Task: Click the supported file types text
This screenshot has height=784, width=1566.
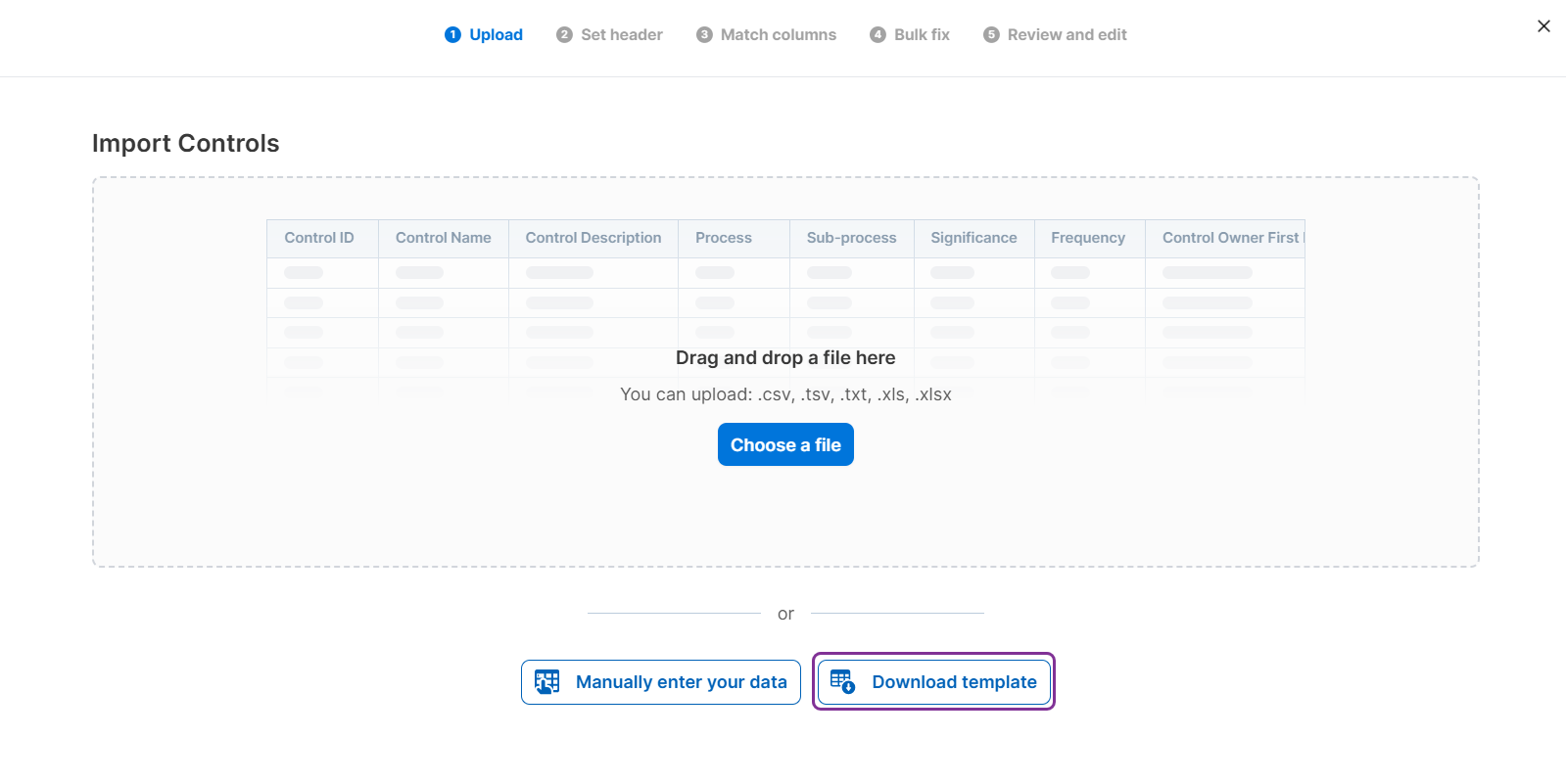Action: [x=785, y=394]
